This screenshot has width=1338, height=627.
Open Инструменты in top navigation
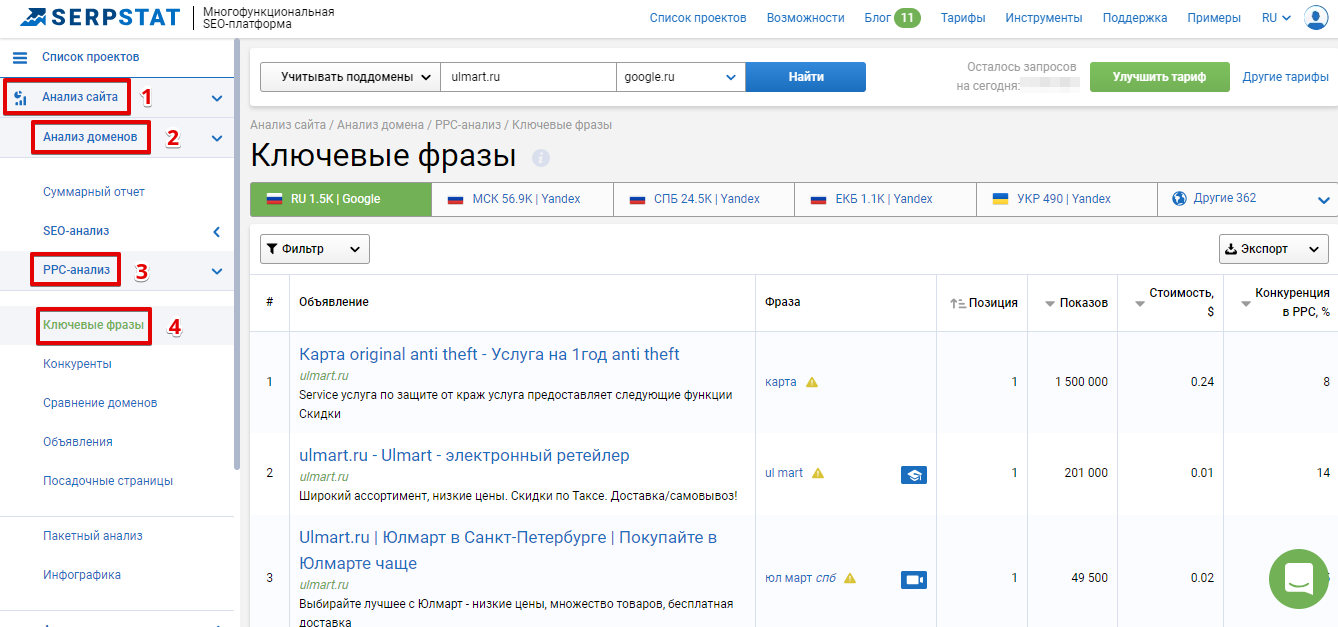coord(1044,18)
